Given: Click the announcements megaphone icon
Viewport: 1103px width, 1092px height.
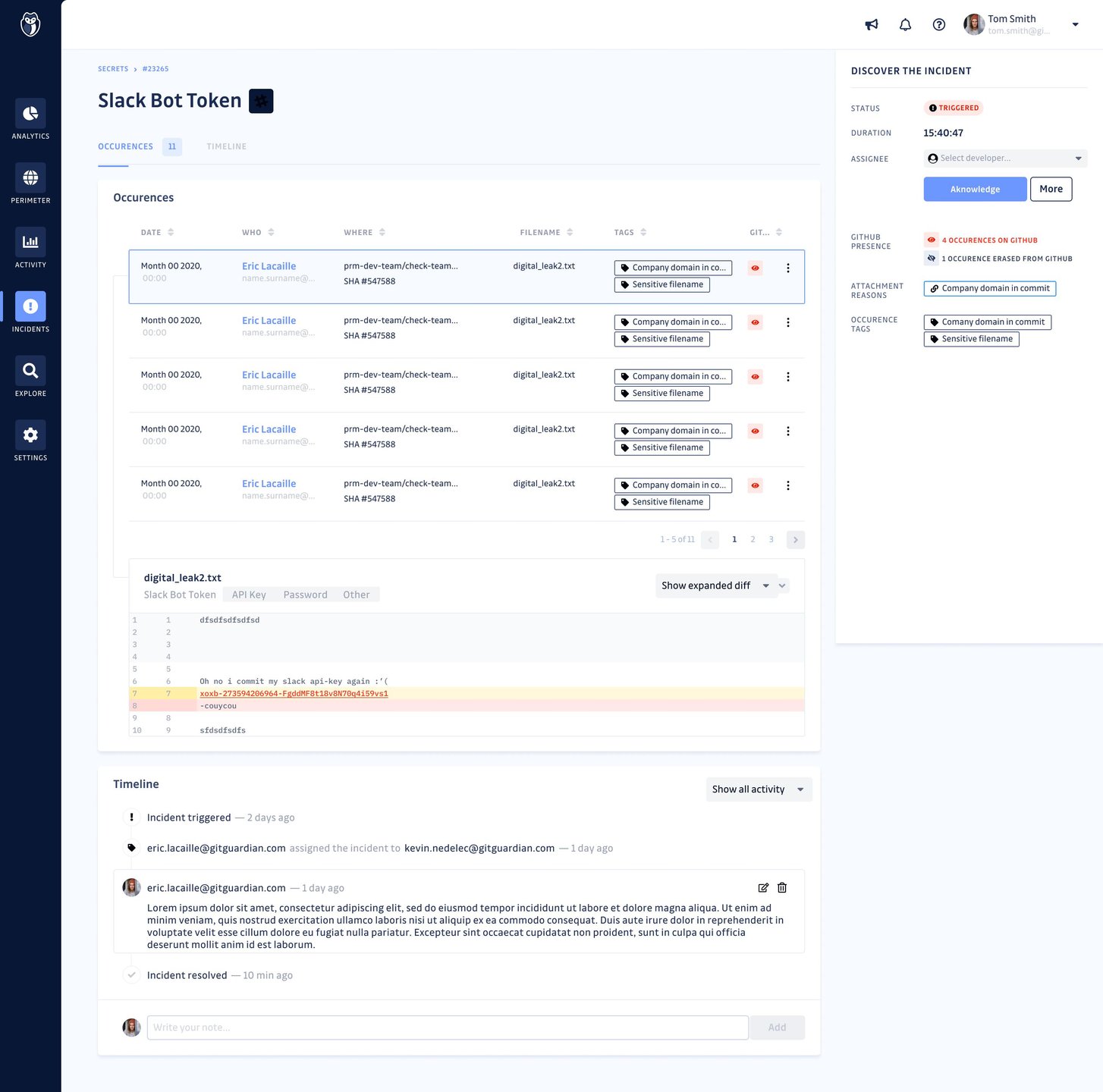Looking at the screenshot, I should 872,25.
